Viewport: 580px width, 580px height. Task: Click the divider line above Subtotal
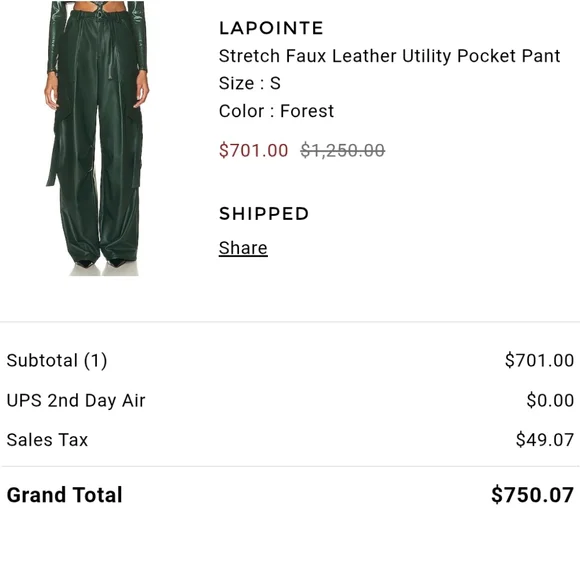coord(290,322)
